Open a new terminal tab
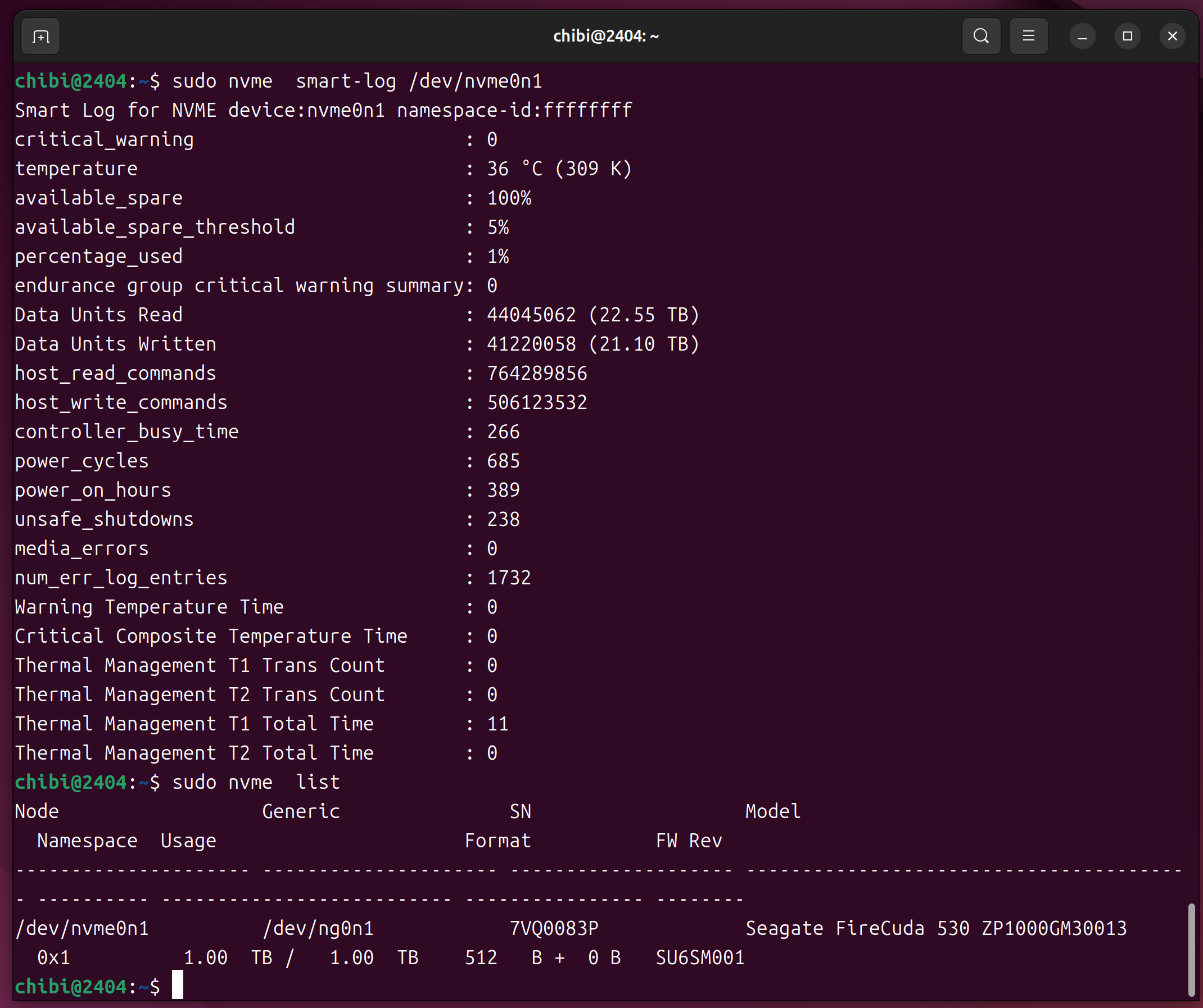The image size is (1203, 1008). click(x=40, y=37)
